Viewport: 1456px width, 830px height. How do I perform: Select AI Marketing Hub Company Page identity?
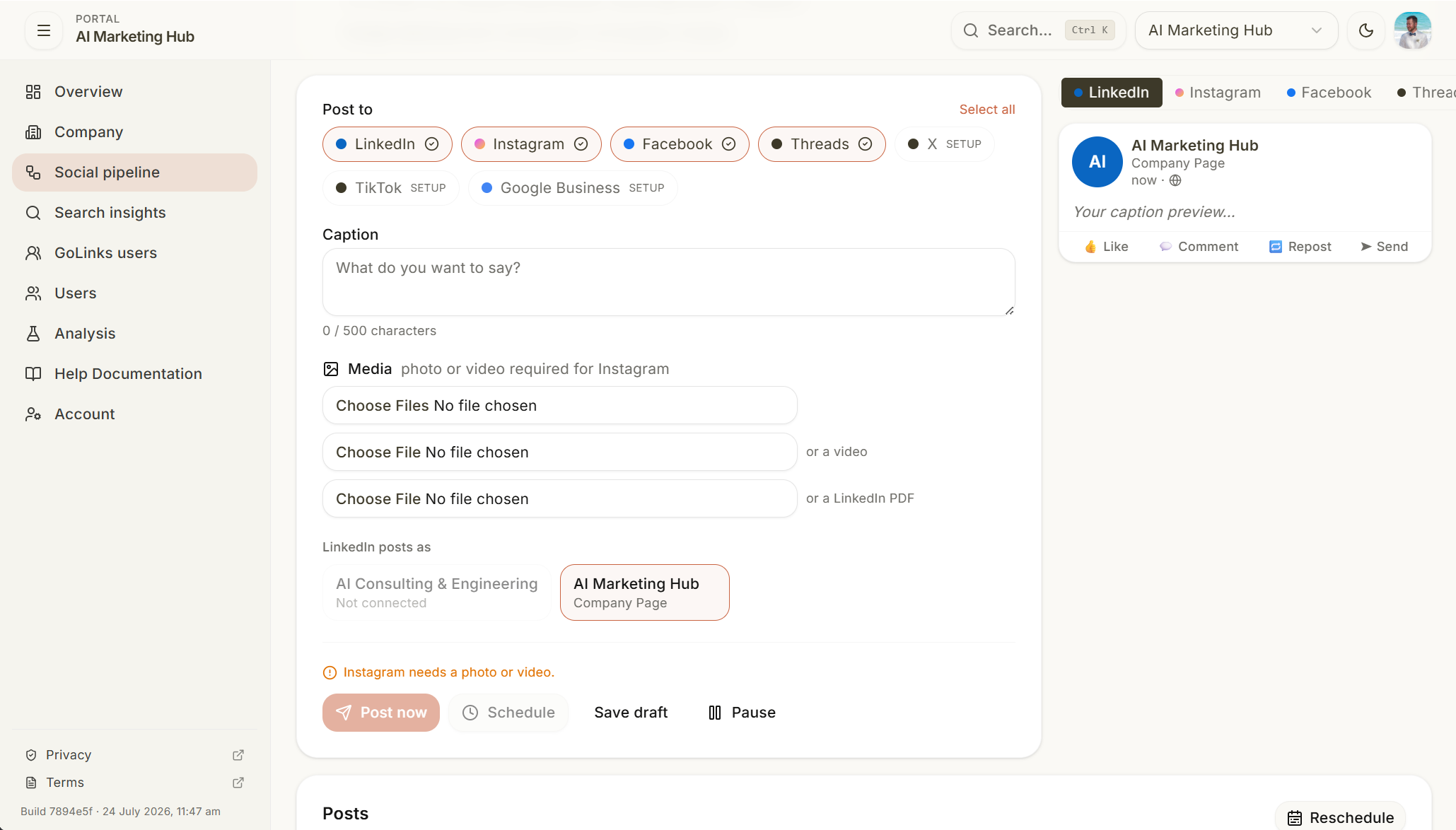point(645,592)
